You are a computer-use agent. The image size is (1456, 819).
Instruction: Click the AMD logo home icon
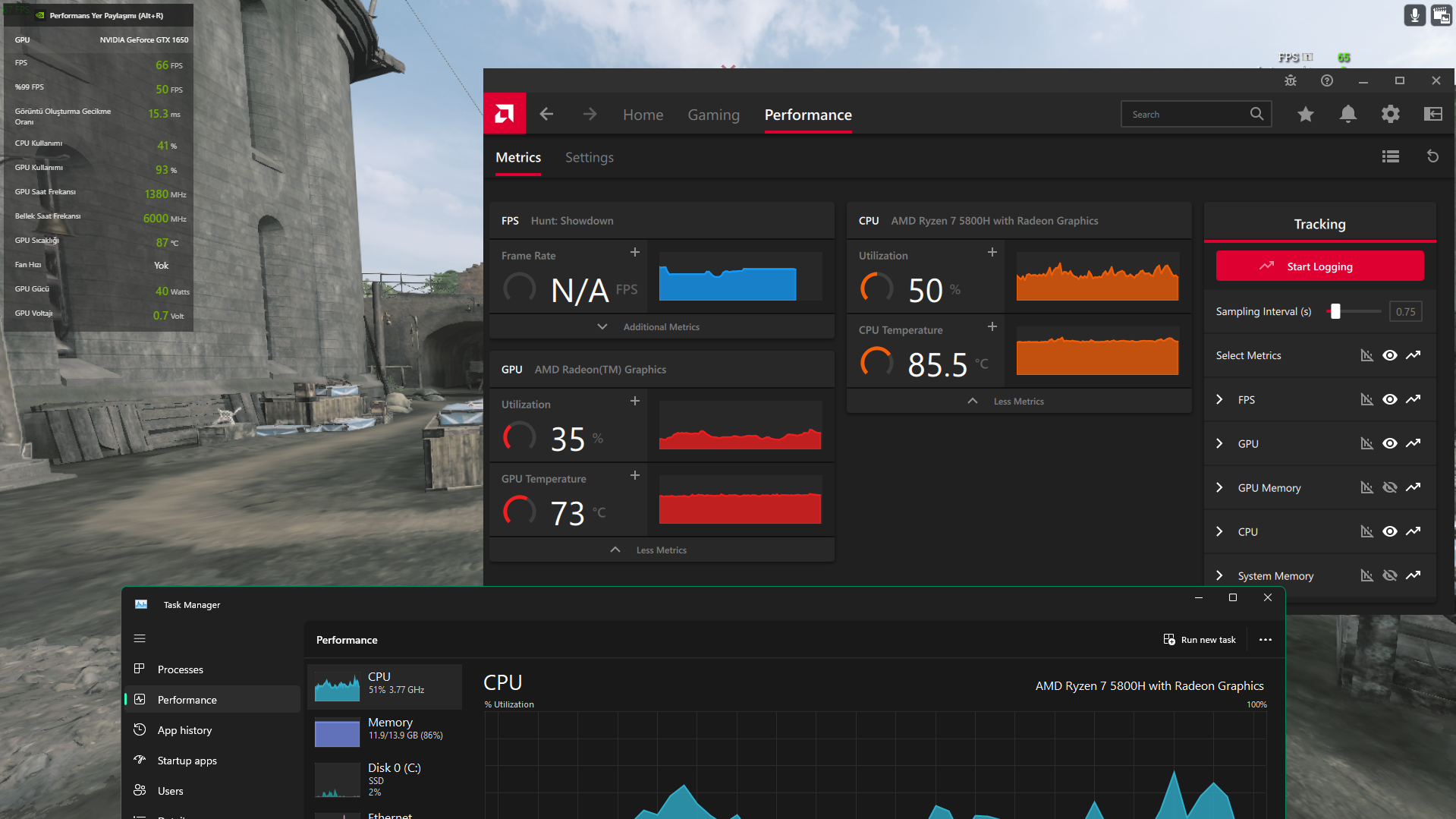[505, 114]
